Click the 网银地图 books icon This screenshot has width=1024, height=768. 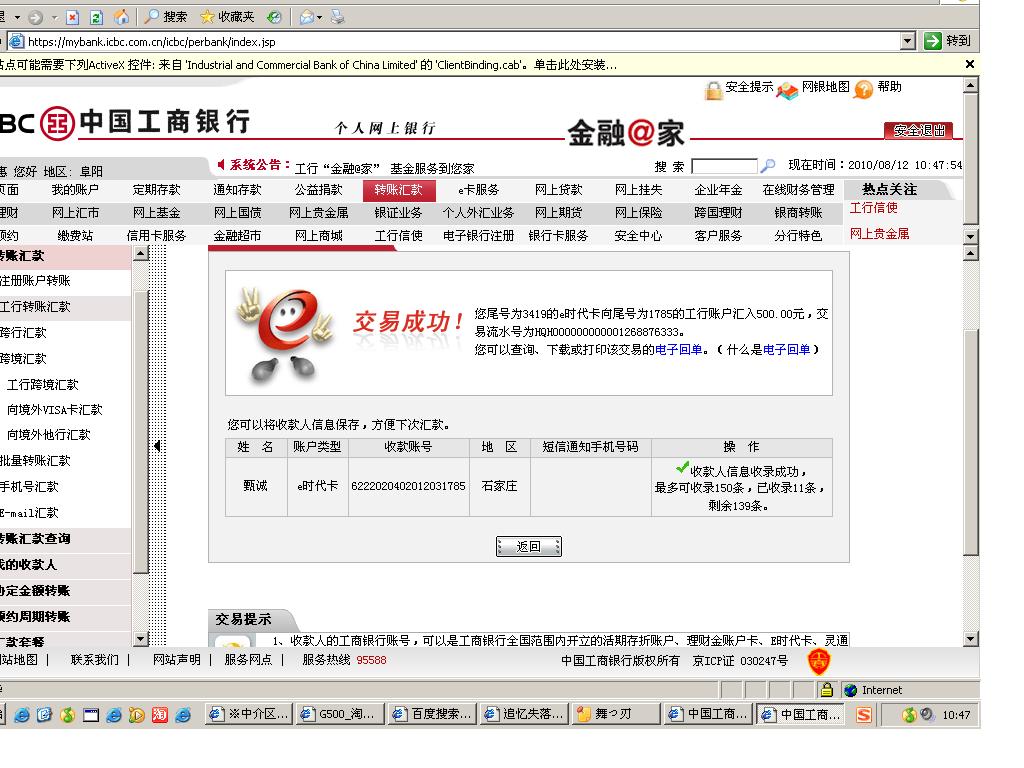[788, 91]
